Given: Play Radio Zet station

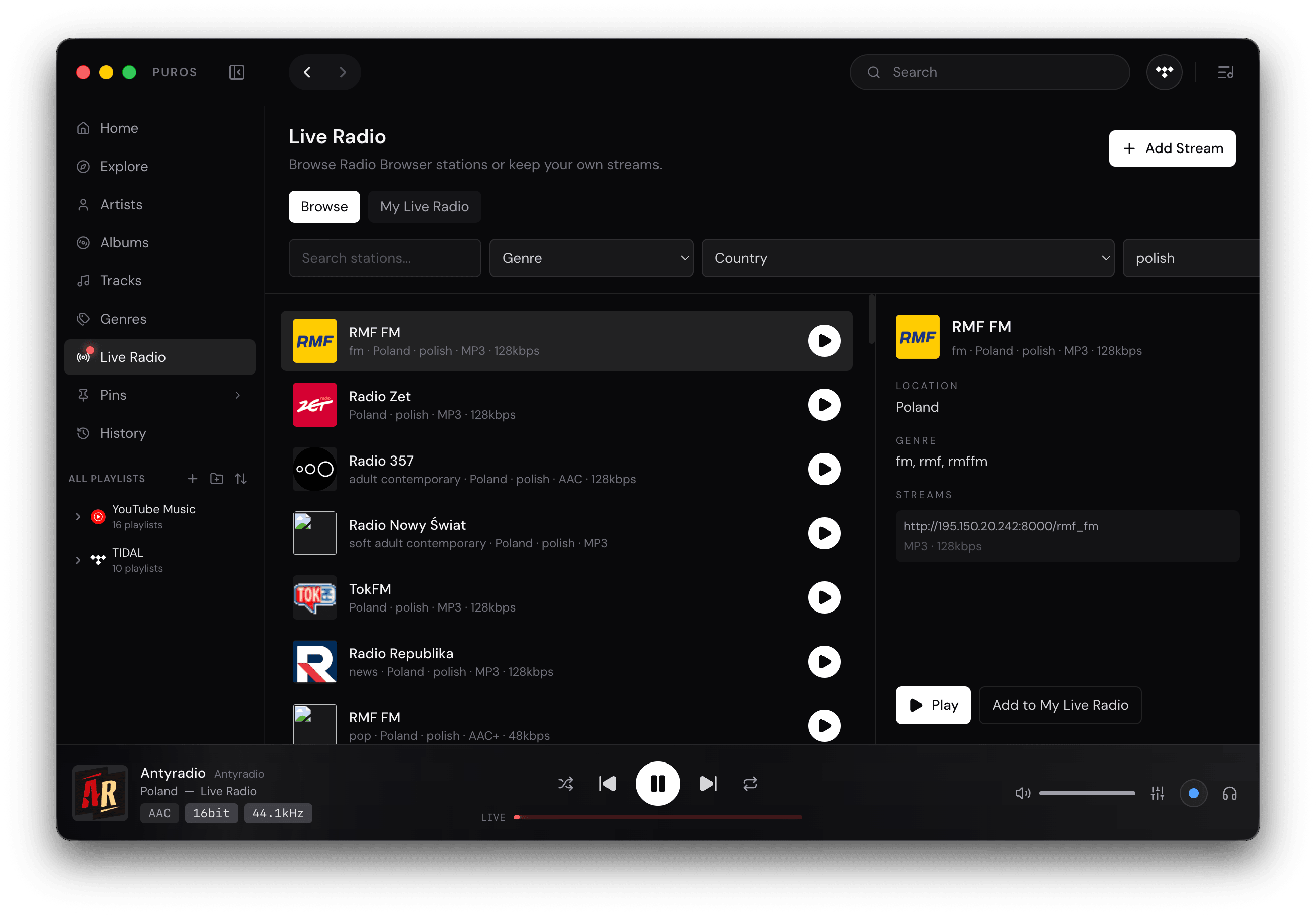Looking at the screenshot, I should pos(824,405).
